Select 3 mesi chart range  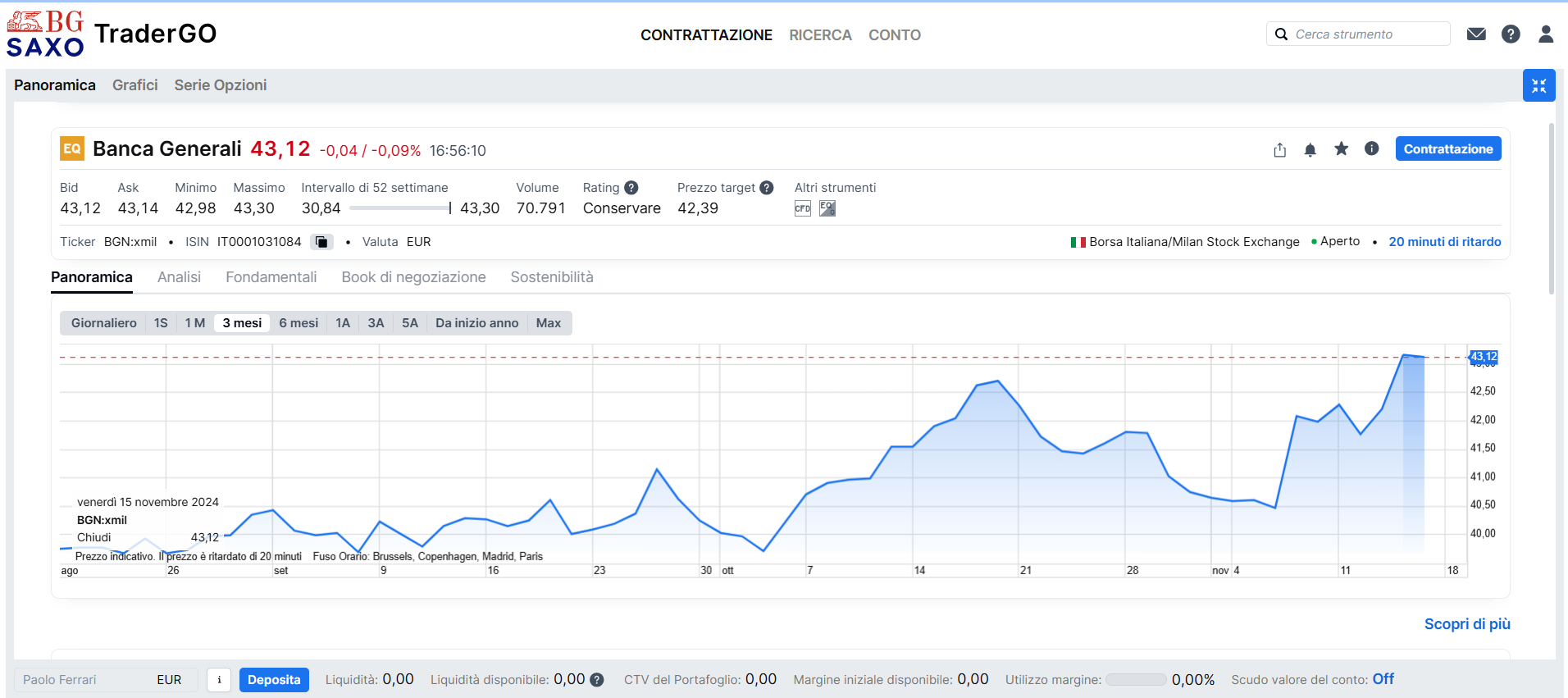(242, 323)
